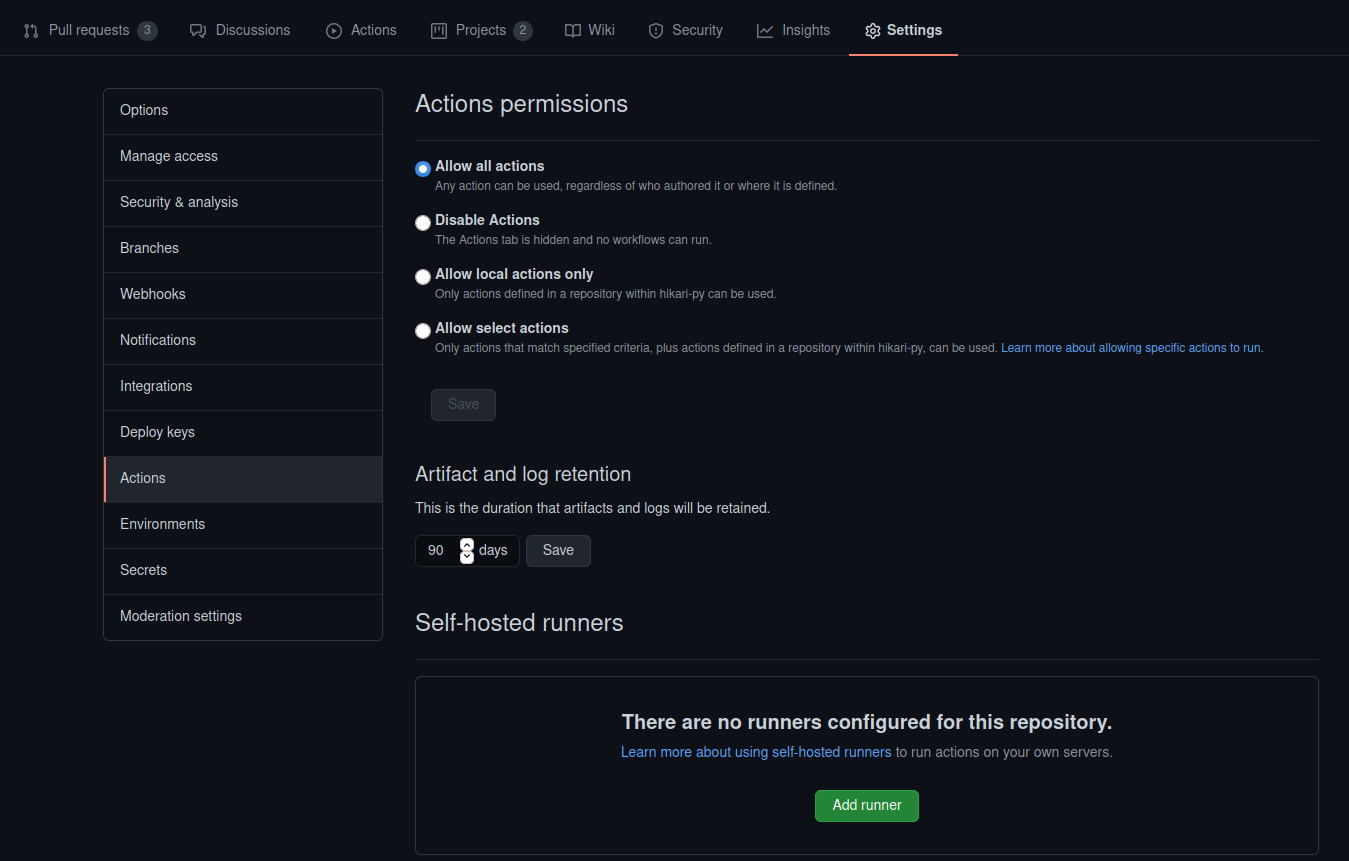The width and height of the screenshot is (1349, 861).
Task: Click the Settings gear icon
Action: pyautogui.click(x=873, y=30)
